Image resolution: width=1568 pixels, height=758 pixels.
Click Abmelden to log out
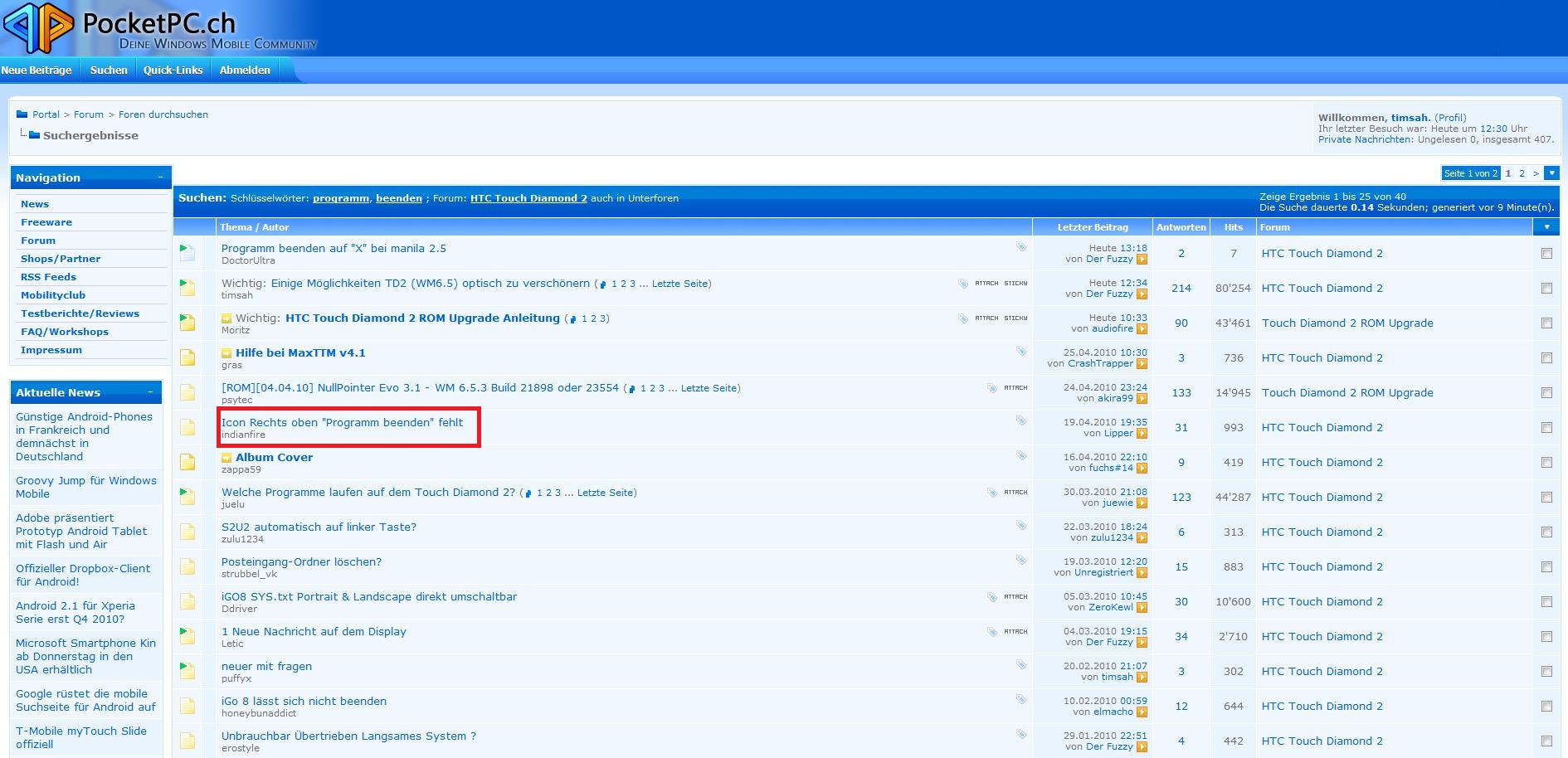pyautogui.click(x=245, y=70)
